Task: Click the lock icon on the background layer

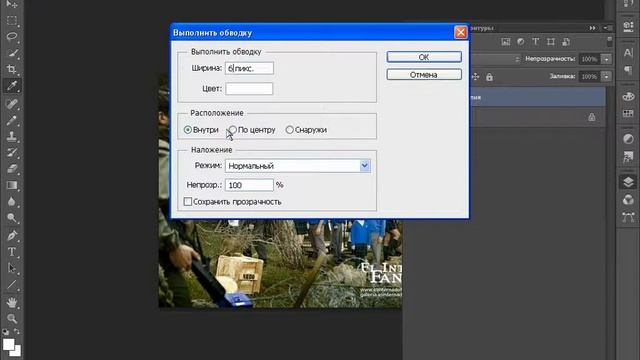Action: click(x=592, y=118)
